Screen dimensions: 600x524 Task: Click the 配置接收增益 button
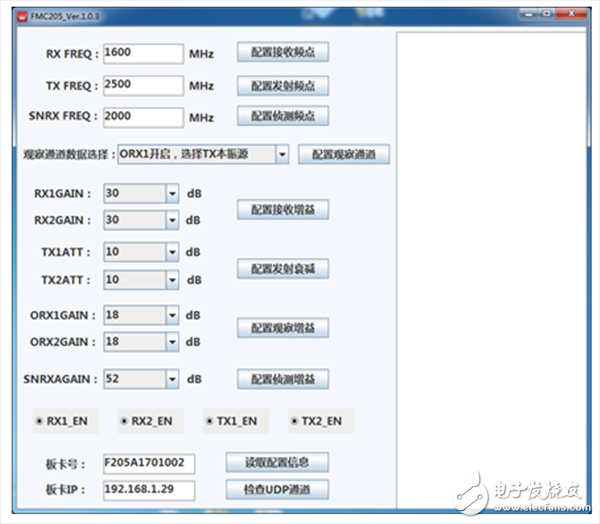(x=283, y=209)
